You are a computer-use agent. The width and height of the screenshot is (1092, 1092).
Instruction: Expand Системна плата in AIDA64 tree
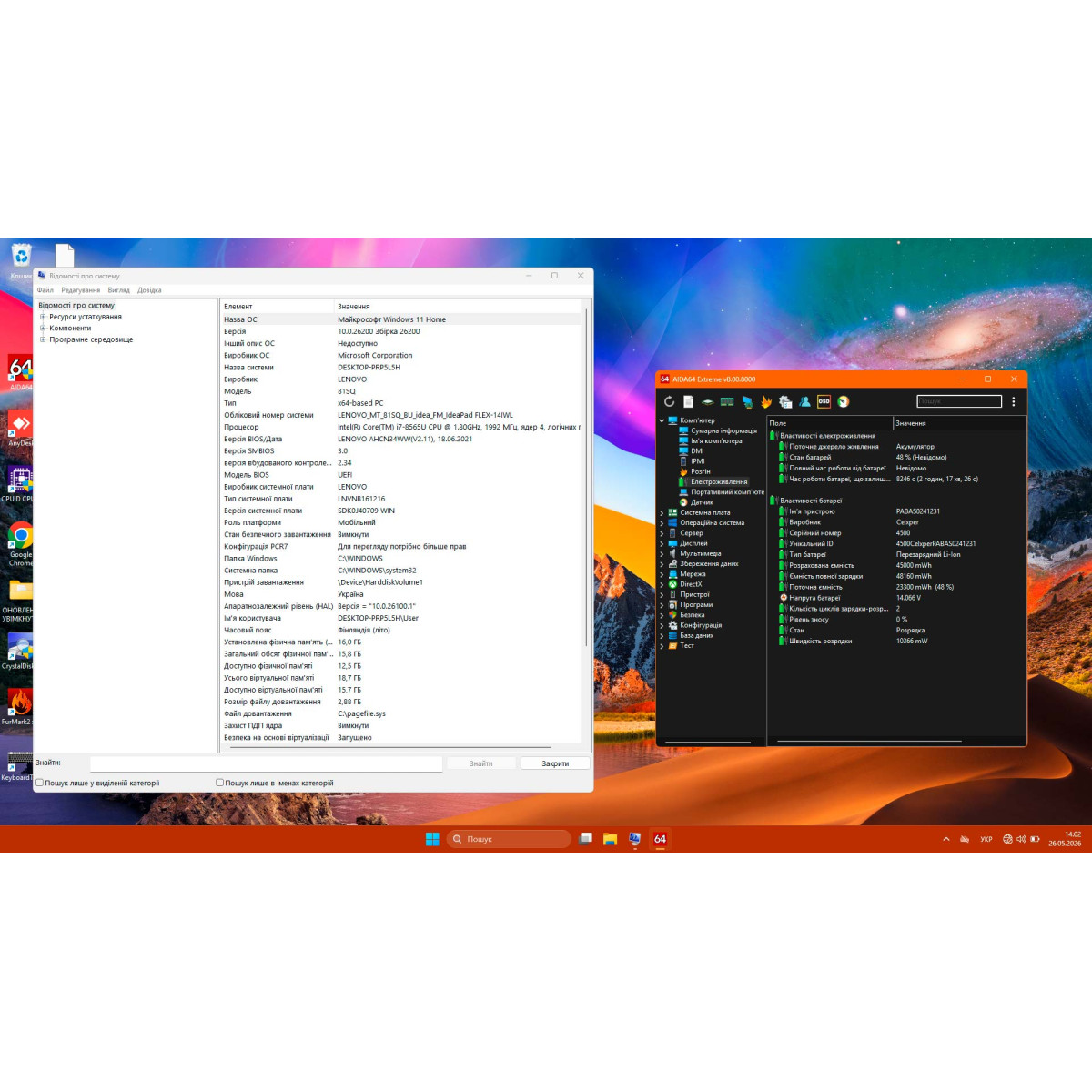[x=662, y=512]
